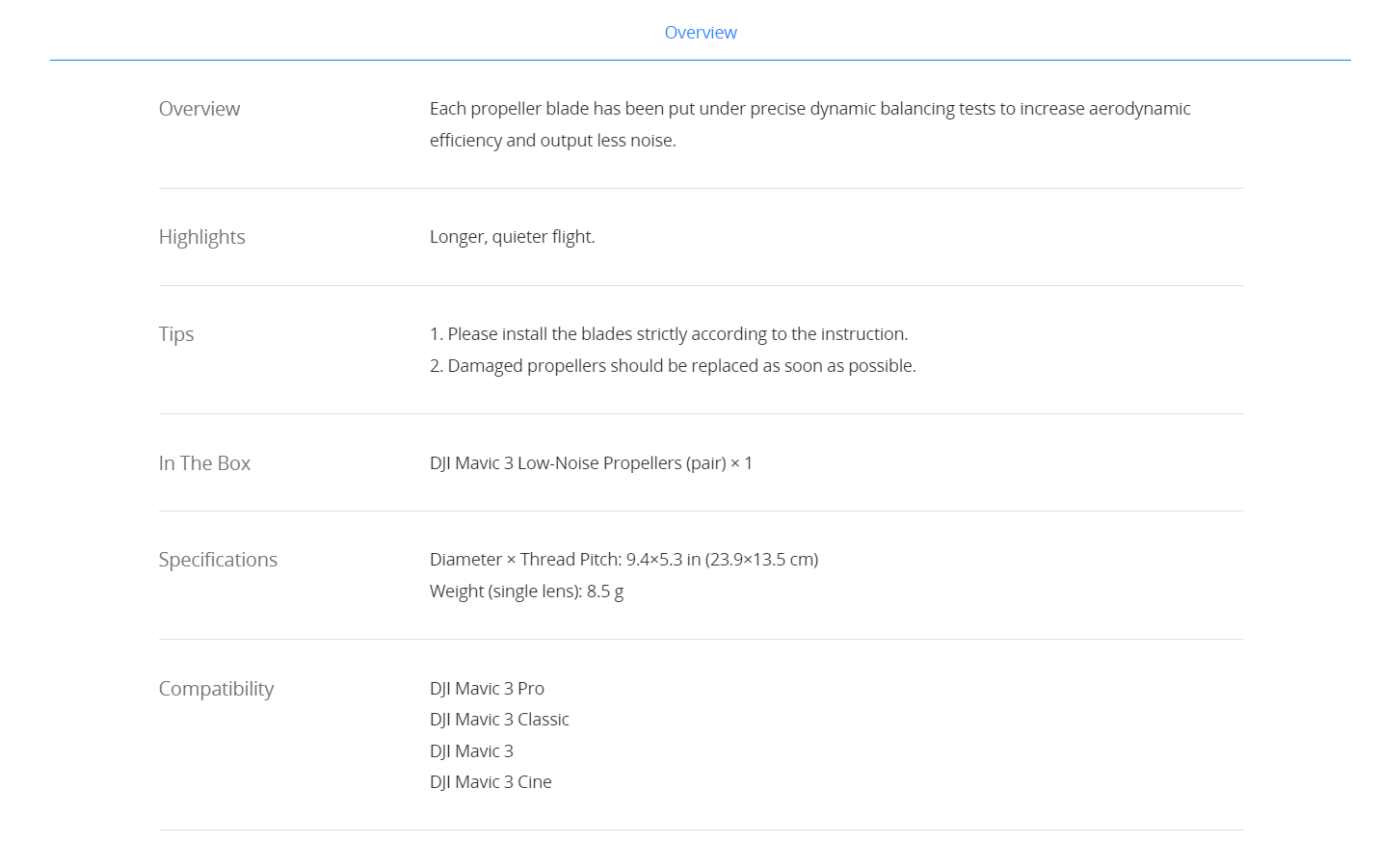Select the Tips row label
This screenshot has height=868, width=1379.
tap(176, 334)
